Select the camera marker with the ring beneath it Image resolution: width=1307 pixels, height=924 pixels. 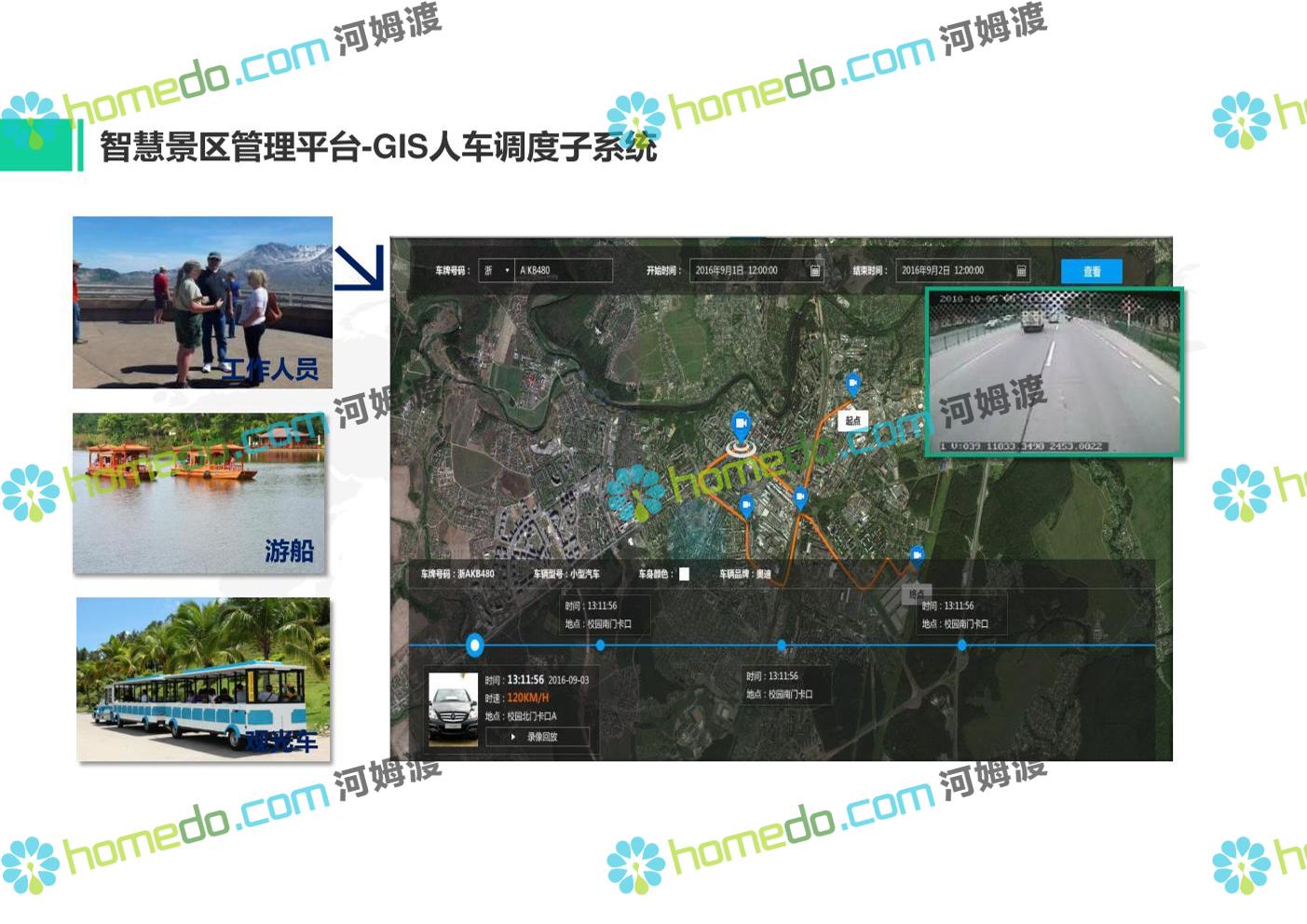742,427
